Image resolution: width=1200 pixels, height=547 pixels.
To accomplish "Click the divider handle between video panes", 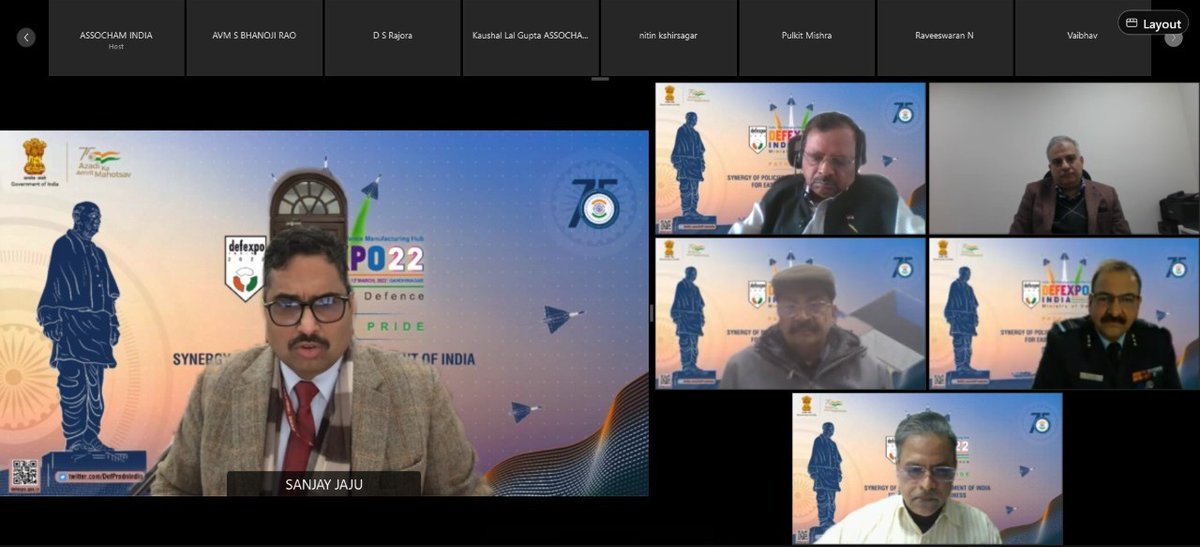I will pyautogui.click(x=652, y=313).
